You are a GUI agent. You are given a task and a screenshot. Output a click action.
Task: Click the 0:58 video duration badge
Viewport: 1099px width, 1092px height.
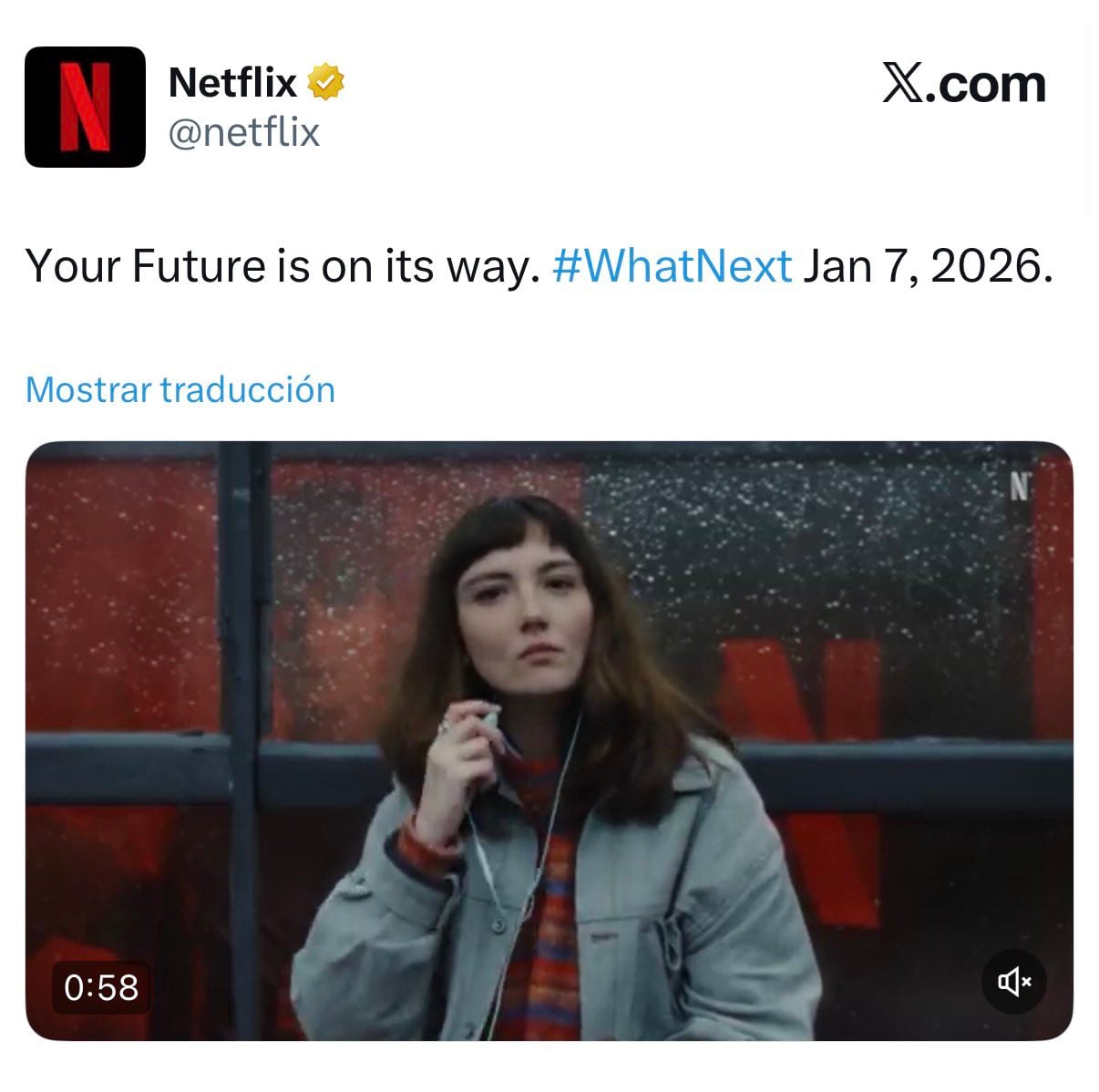coord(101,987)
